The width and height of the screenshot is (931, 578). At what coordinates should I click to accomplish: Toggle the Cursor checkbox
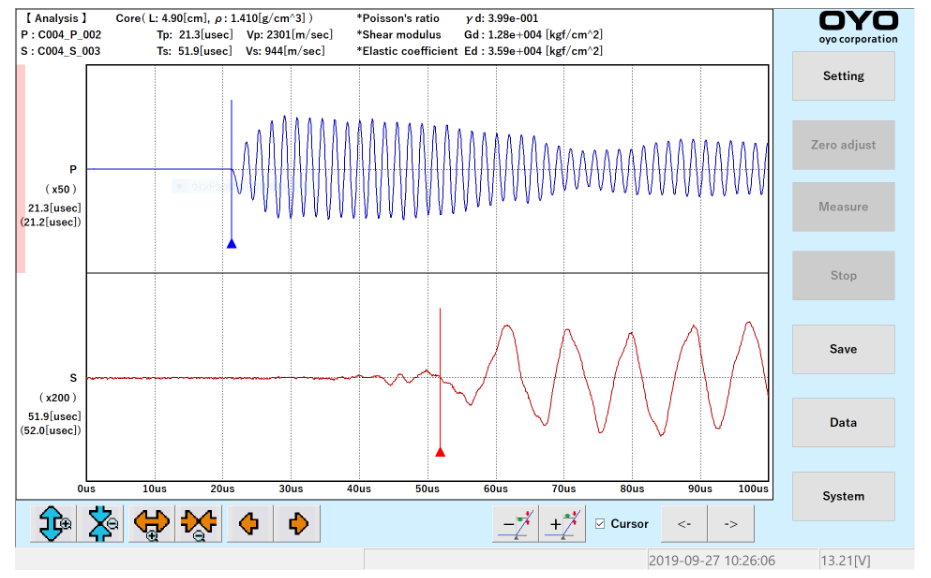[600, 524]
